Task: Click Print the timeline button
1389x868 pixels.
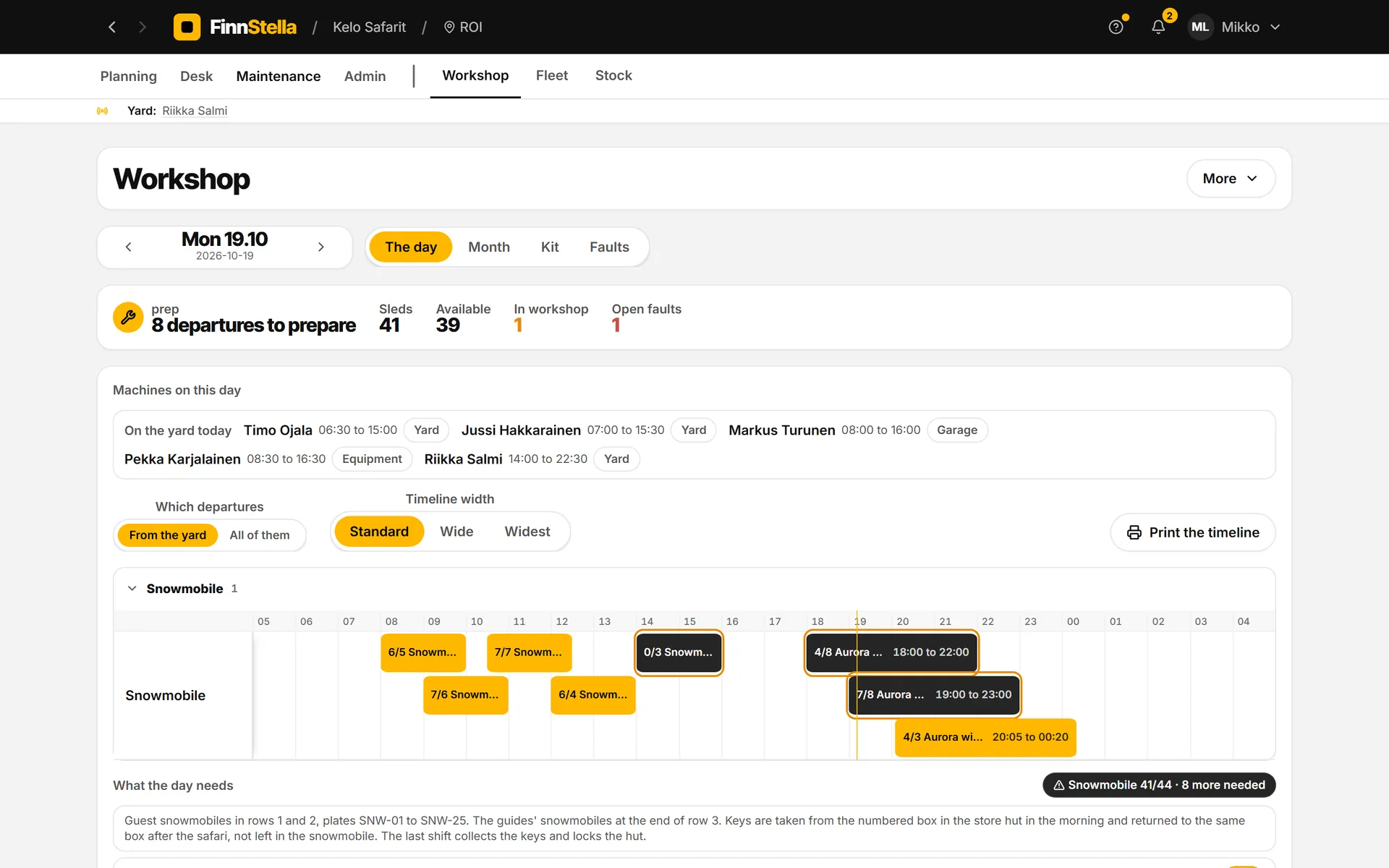Action: 1193,532
